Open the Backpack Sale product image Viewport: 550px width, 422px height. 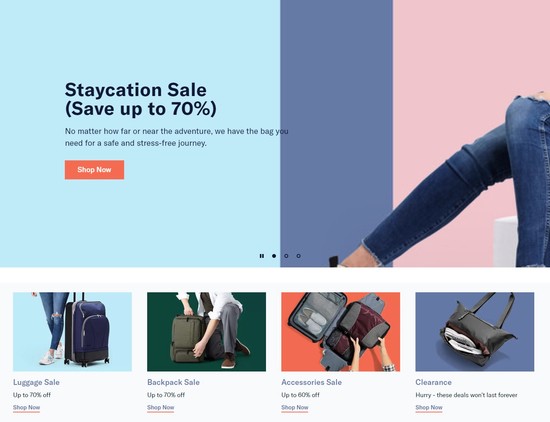pos(207,332)
